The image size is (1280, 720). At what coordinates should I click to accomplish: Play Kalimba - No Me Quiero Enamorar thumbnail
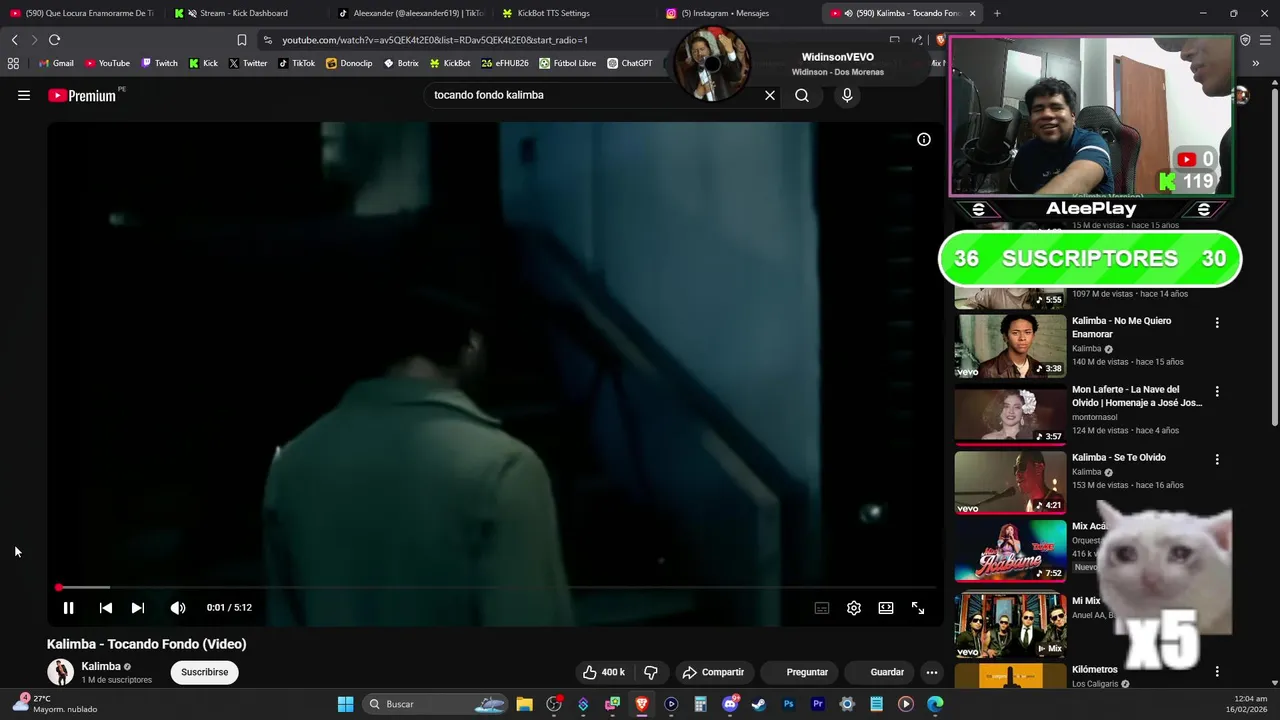pos(1010,346)
